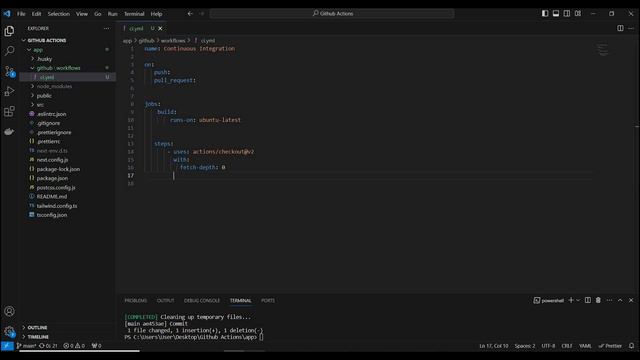This screenshot has height=360, width=640.
Task: Open the Accounts menu icon
Action: [x=9, y=311]
